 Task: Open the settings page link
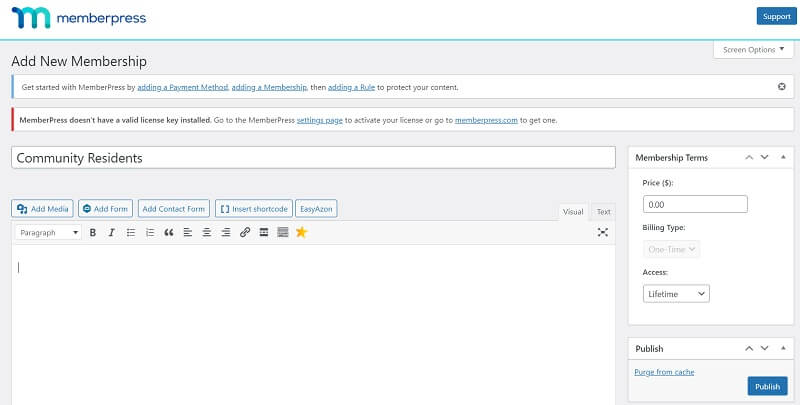[319, 120]
